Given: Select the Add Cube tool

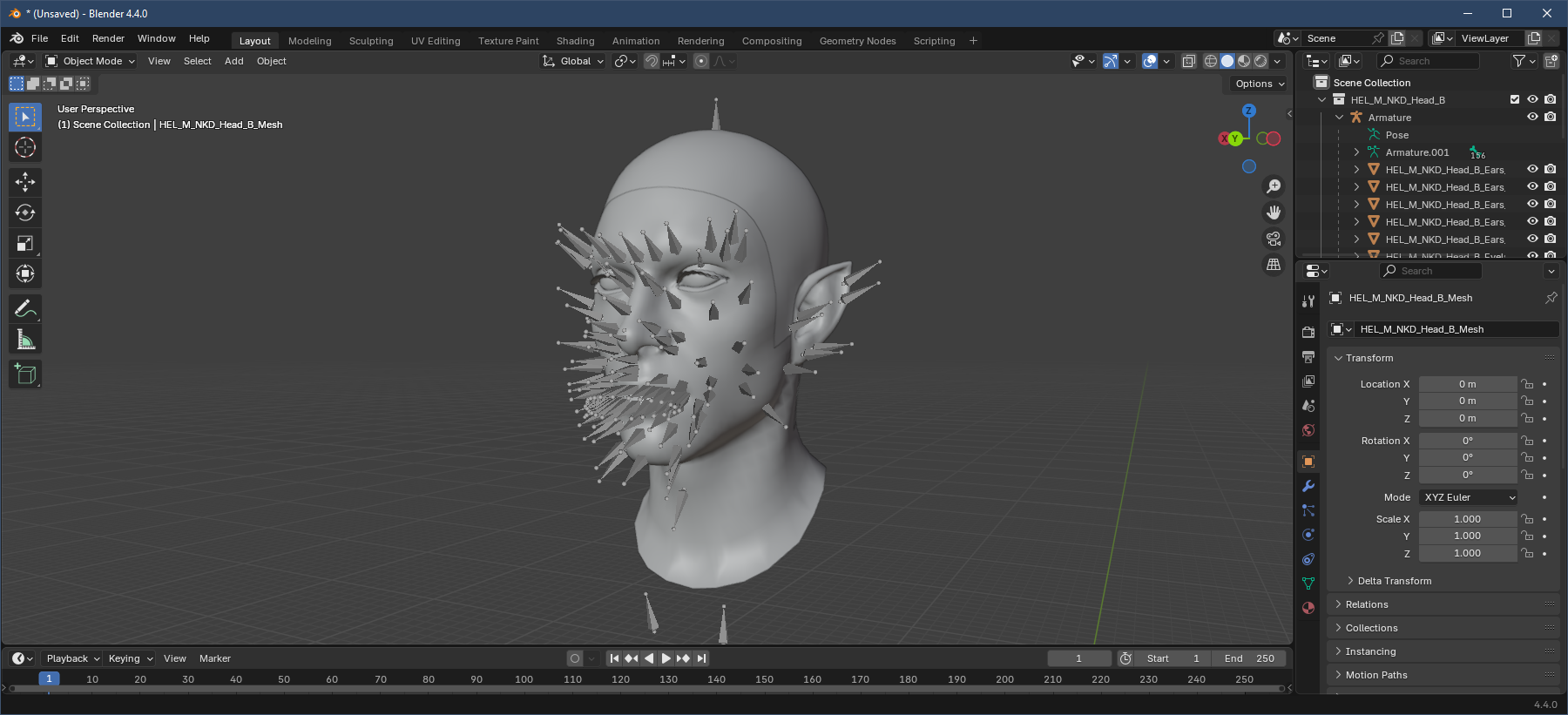Looking at the screenshot, I should tap(25, 374).
